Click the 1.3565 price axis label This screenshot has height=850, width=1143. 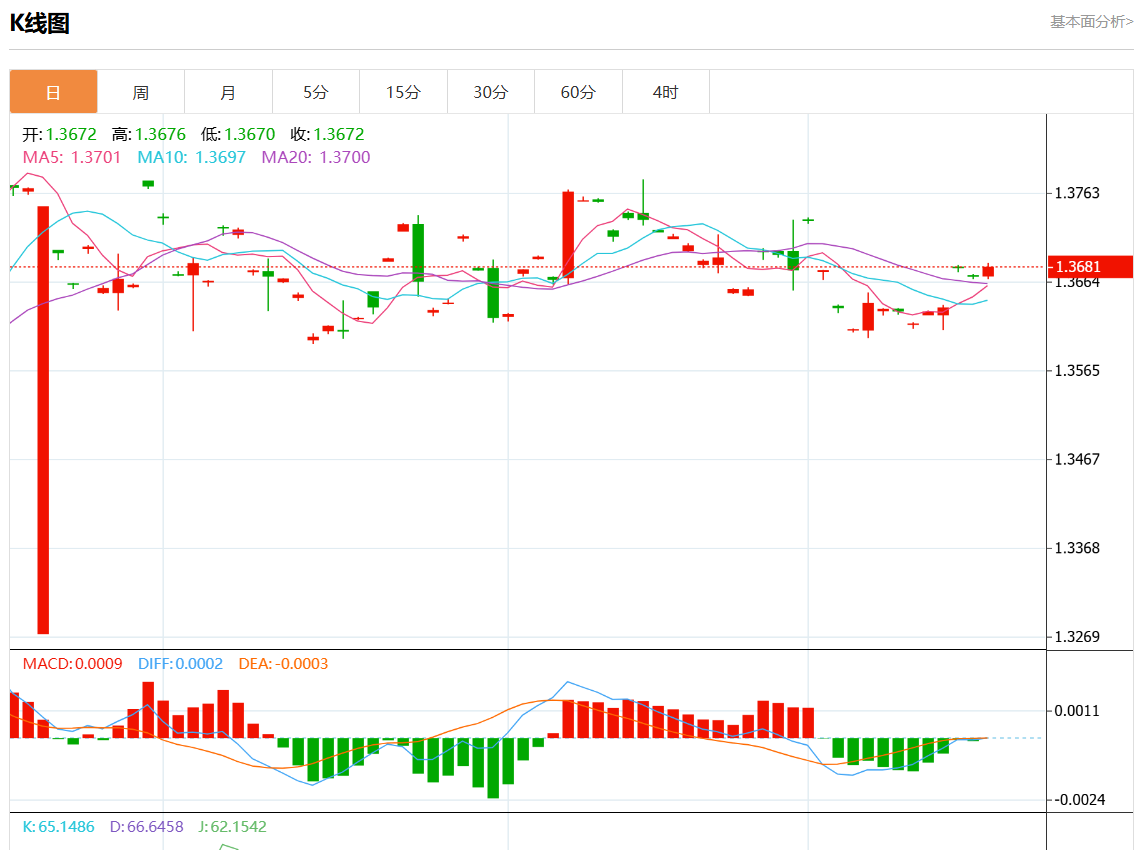coord(1077,370)
